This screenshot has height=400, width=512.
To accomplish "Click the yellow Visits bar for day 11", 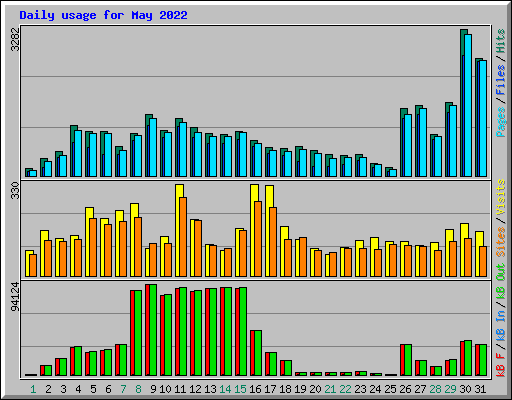I will [178, 230].
